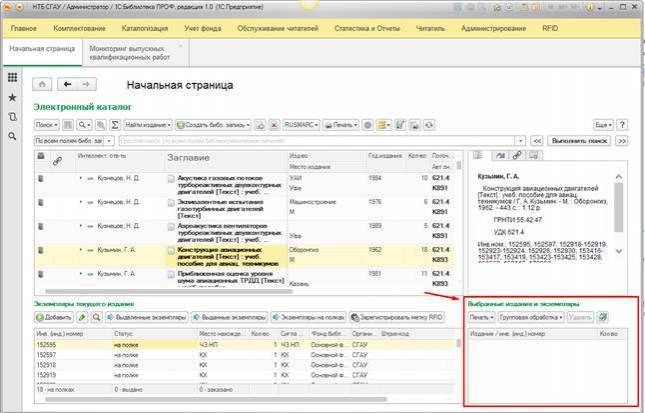Open the History icon in left sidebar

point(12,116)
